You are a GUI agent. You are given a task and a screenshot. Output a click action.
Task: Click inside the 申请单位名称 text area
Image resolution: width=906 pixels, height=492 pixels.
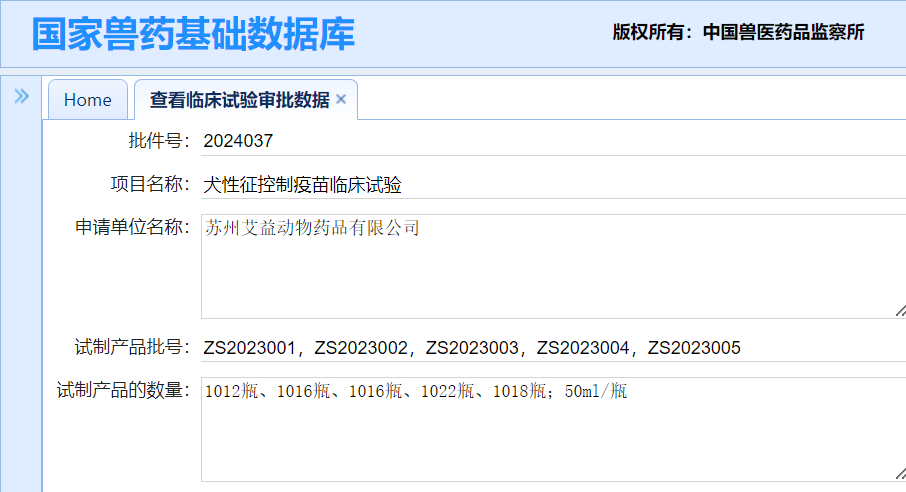(554, 266)
